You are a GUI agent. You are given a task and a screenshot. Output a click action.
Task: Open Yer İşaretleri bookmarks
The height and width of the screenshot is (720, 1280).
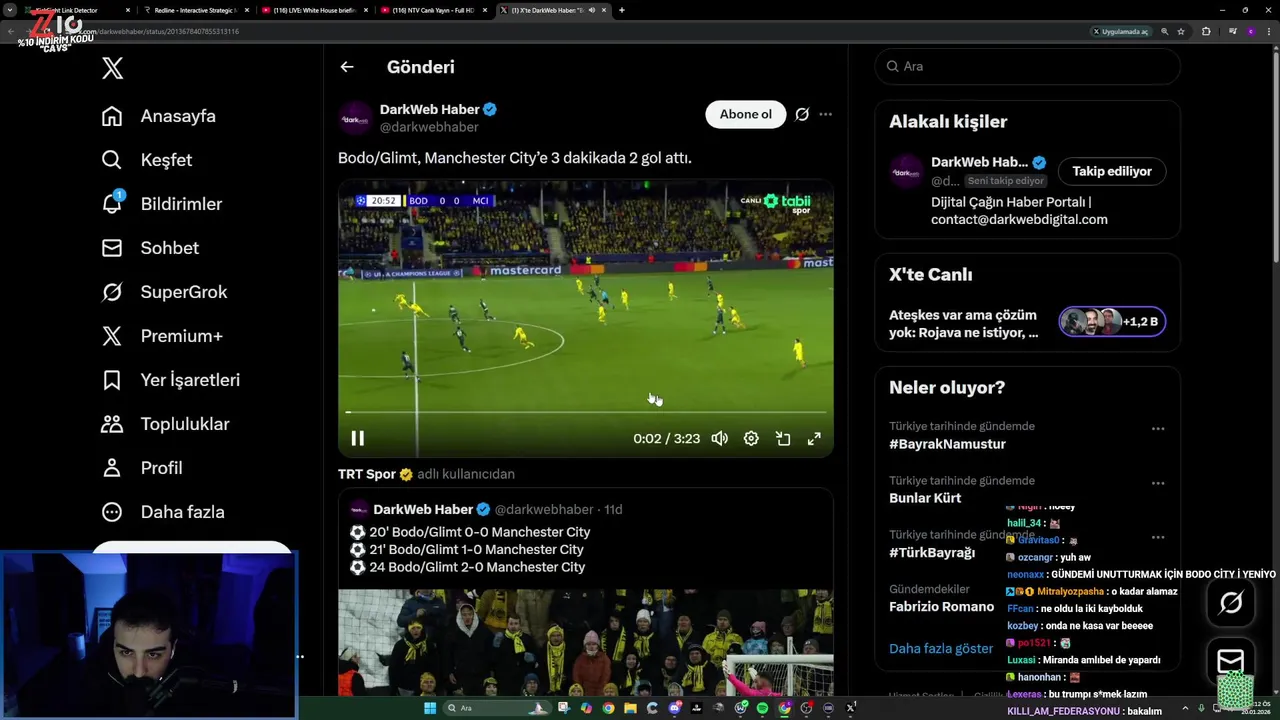[170, 380]
